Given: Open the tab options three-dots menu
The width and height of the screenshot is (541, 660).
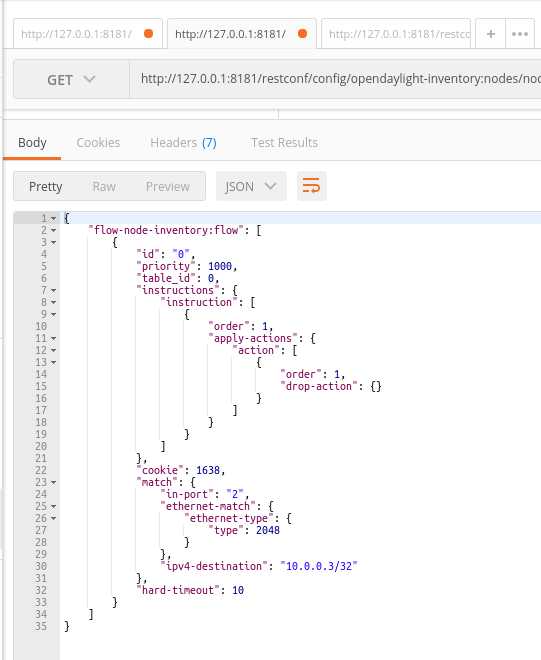Looking at the screenshot, I should point(520,34).
